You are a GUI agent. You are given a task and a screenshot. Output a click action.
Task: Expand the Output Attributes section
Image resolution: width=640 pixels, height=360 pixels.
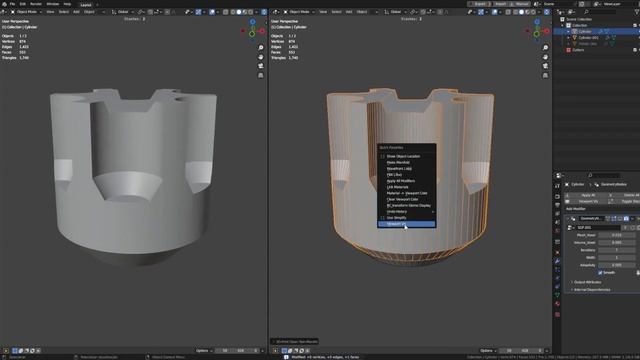587,282
